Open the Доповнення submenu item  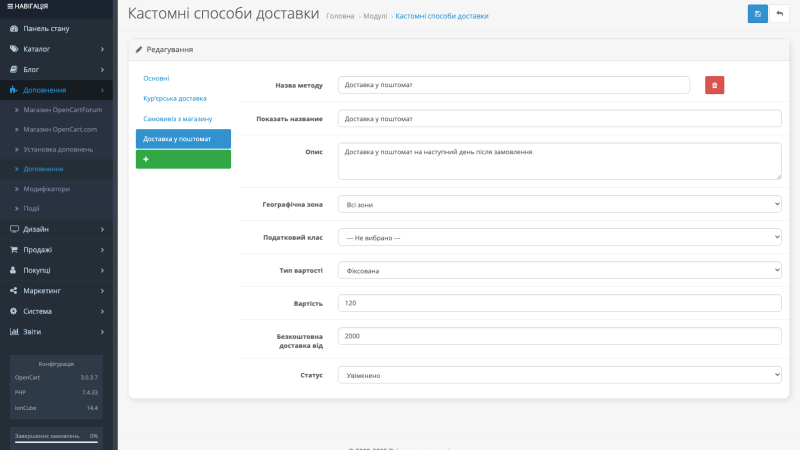43,169
